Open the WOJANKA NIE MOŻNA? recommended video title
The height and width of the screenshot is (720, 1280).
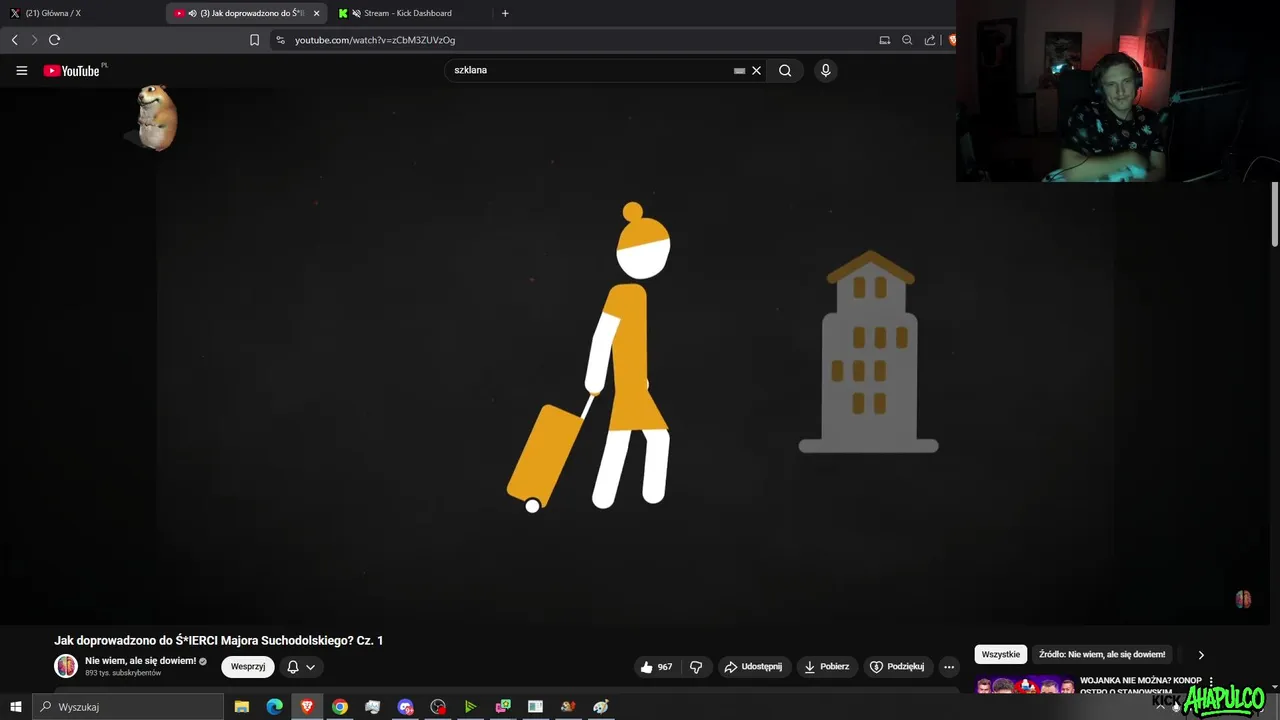pyautogui.click(x=1140, y=685)
